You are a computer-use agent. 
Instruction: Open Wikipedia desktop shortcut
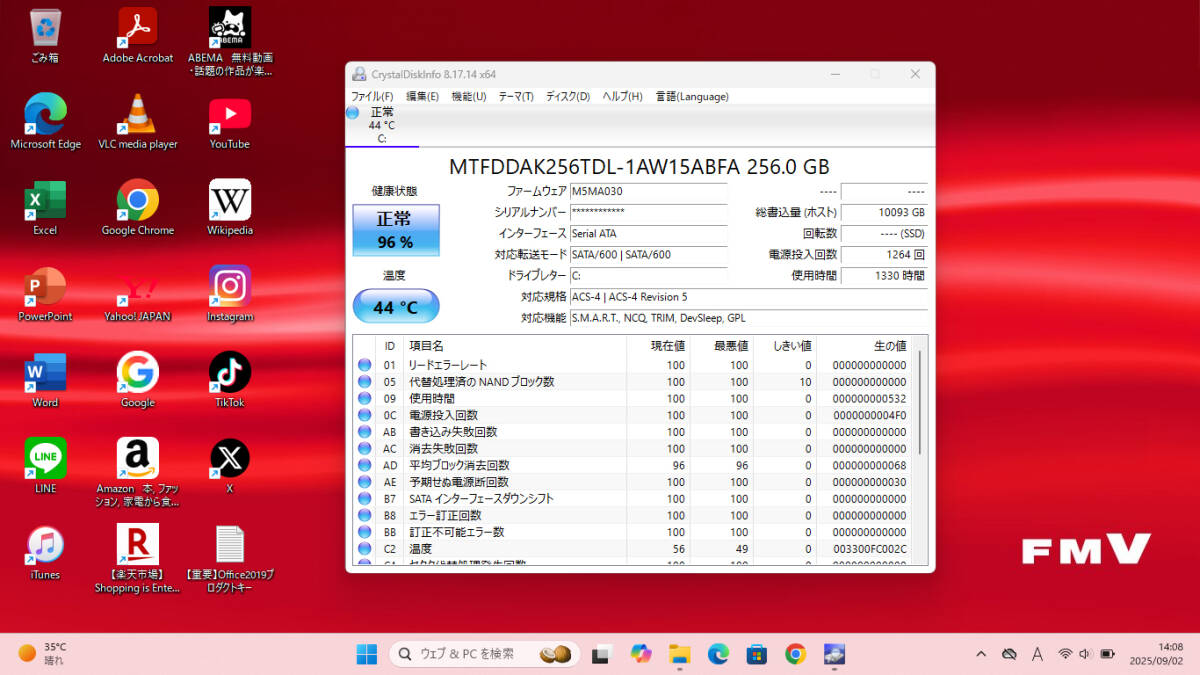[230, 208]
